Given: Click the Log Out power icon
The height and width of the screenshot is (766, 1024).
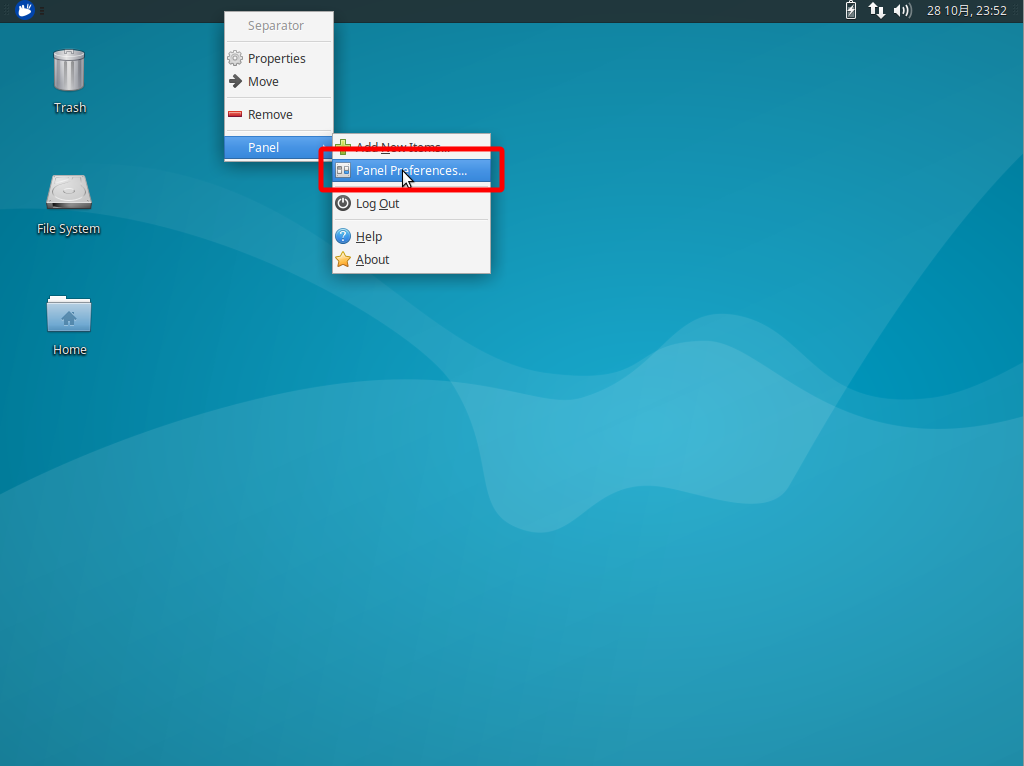Looking at the screenshot, I should pos(344,203).
